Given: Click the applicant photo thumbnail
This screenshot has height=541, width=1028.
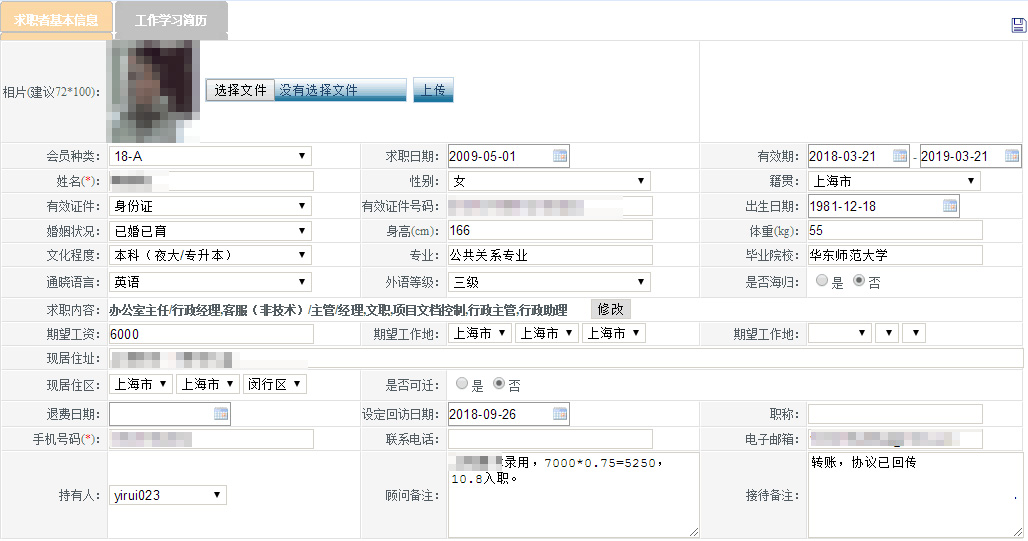Looking at the screenshot, I should [155, 91].
